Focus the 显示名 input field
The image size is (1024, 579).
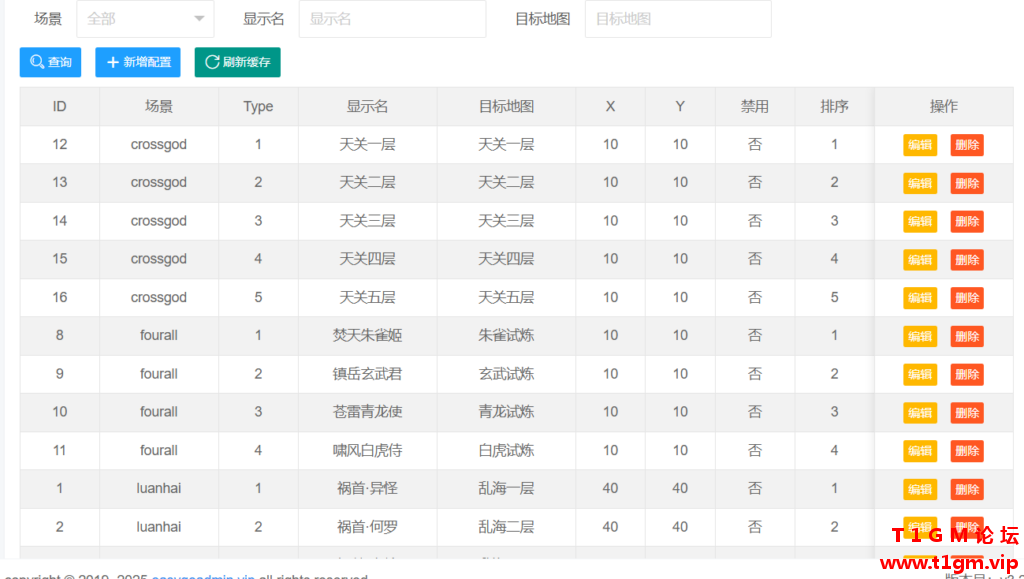click(x=392, y=19)
